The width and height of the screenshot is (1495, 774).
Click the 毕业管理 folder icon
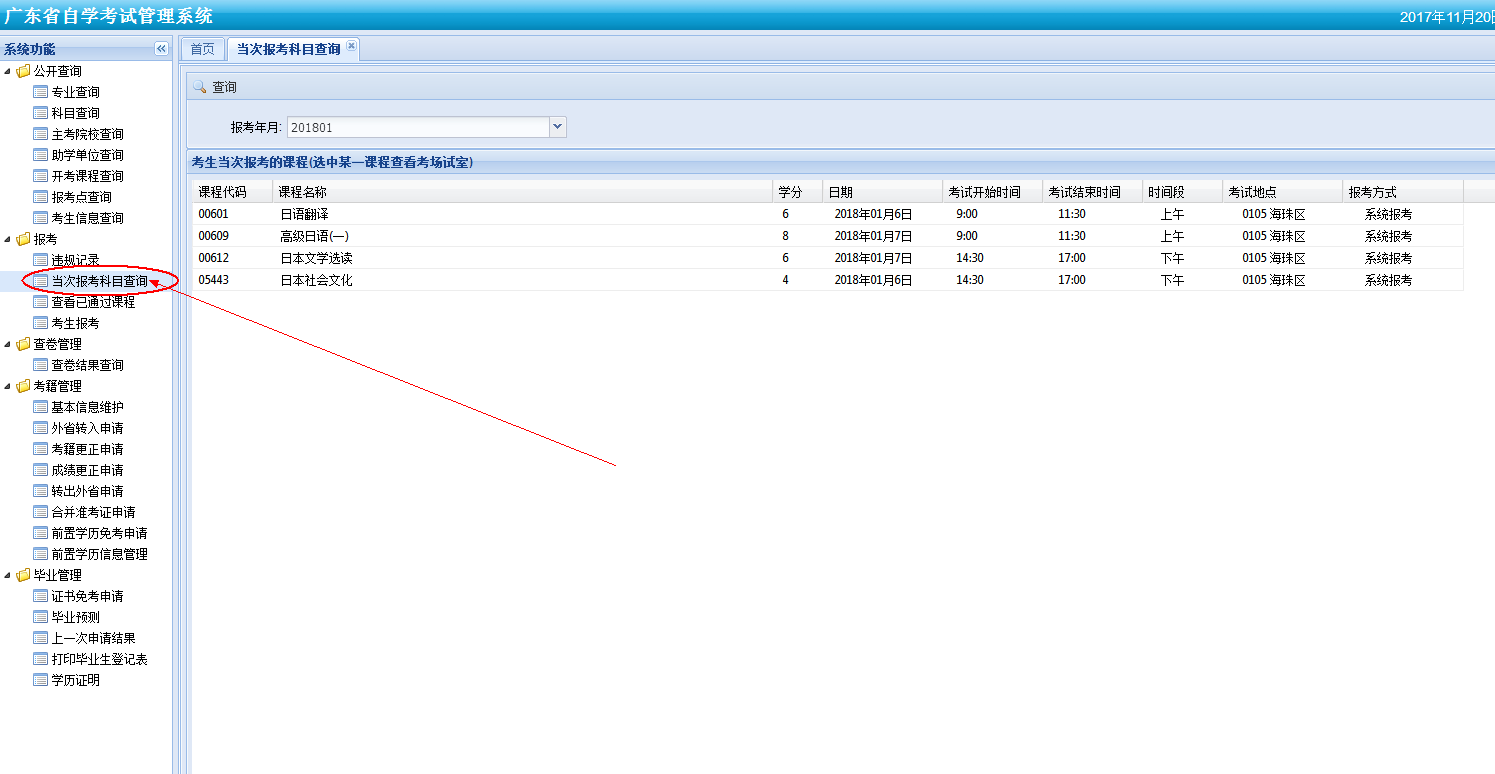point(23,575)
